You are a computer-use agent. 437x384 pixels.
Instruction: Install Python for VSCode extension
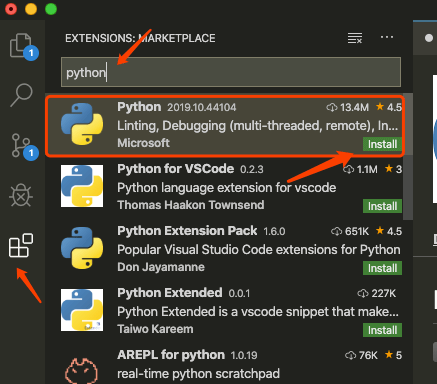[x=382, y=206]
